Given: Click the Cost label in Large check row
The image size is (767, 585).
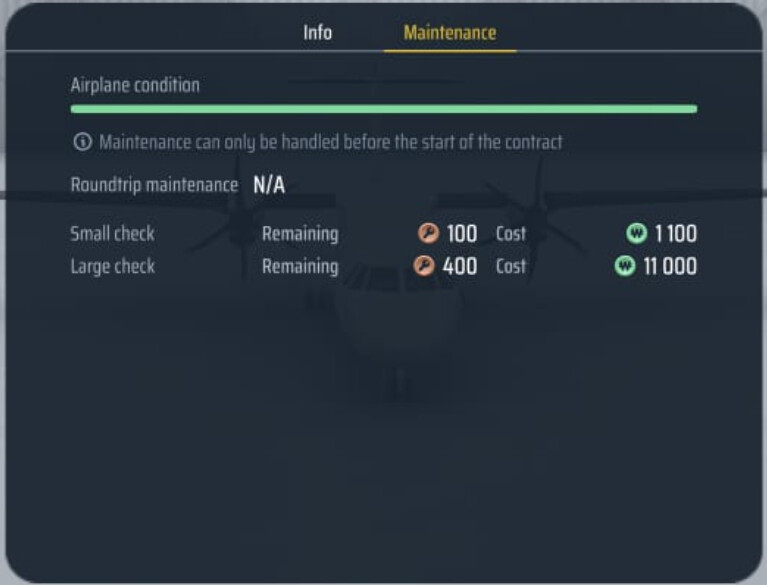Looking at the screenshot, I should [x=511, y=266].
